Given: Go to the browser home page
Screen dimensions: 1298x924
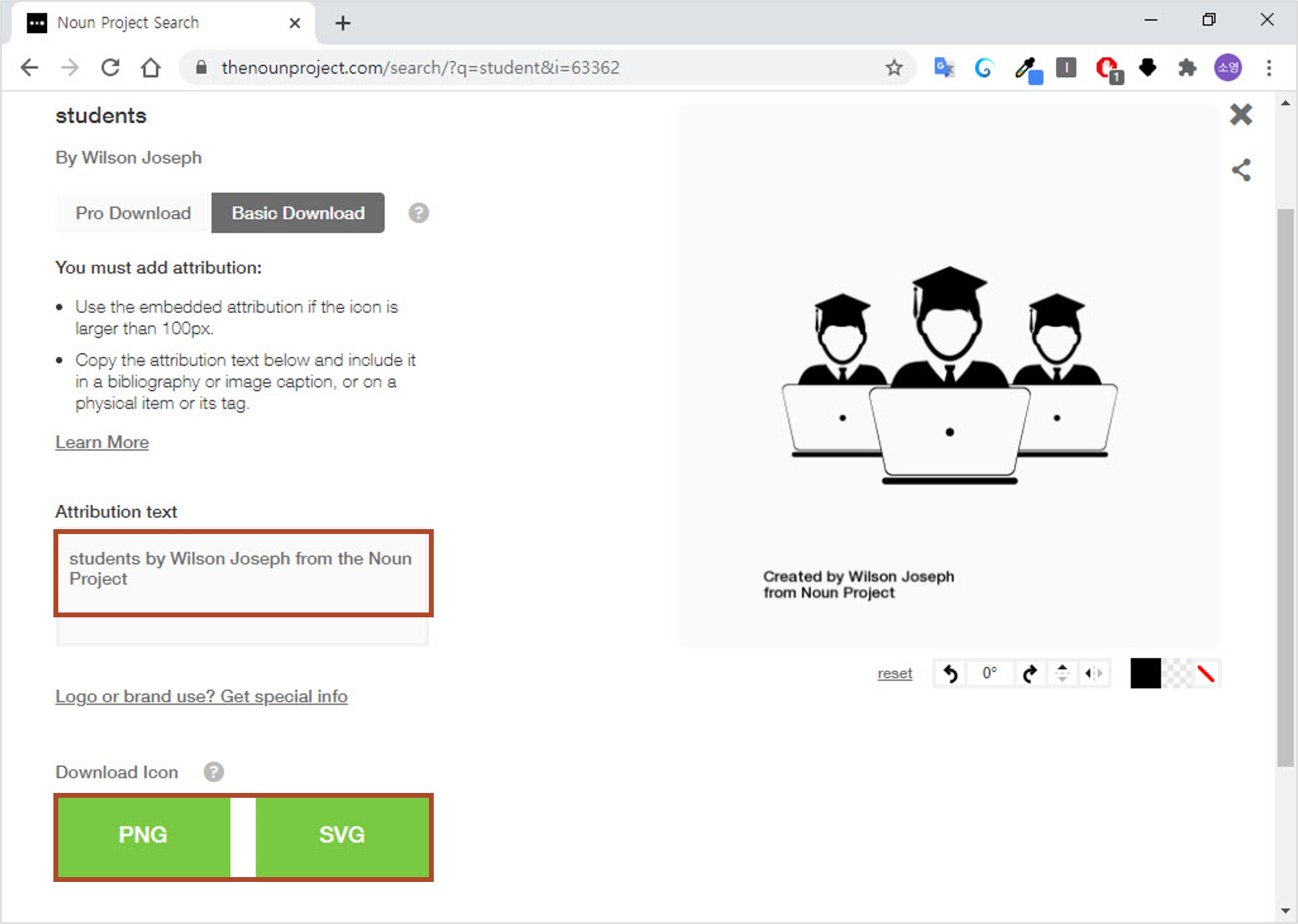Looking at the screenshot, I should [151, 68].
